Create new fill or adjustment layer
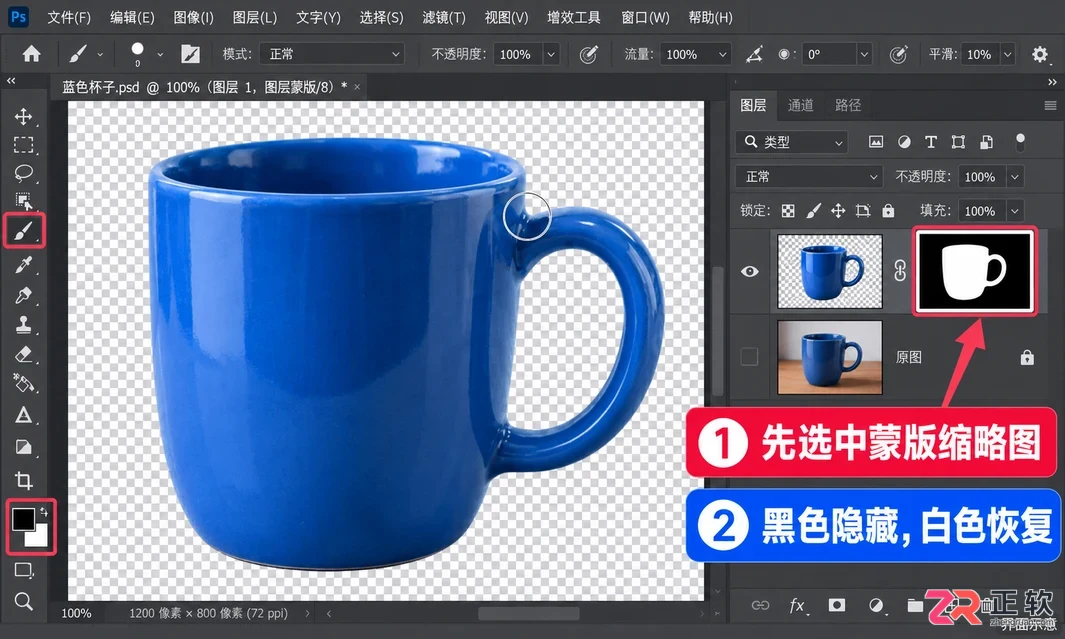Screen dimensions: 1065x639 [x=876, y=605]
